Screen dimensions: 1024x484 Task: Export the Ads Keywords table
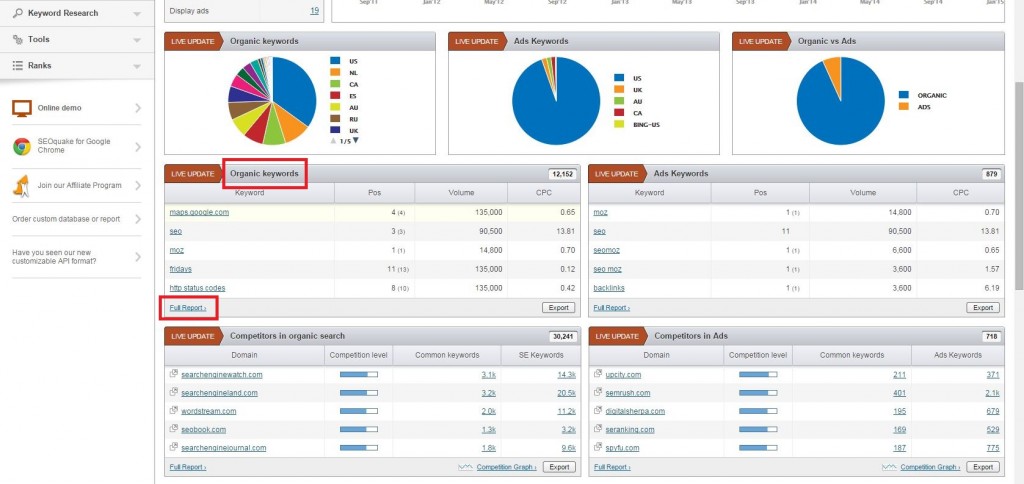tap(983, 308)
